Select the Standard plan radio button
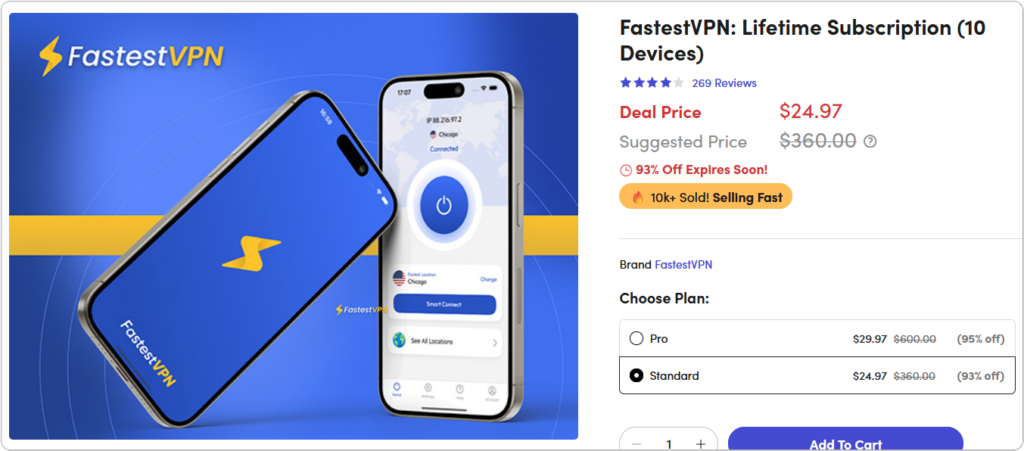Screen dimensions: 1024x451 coord(636,375)
